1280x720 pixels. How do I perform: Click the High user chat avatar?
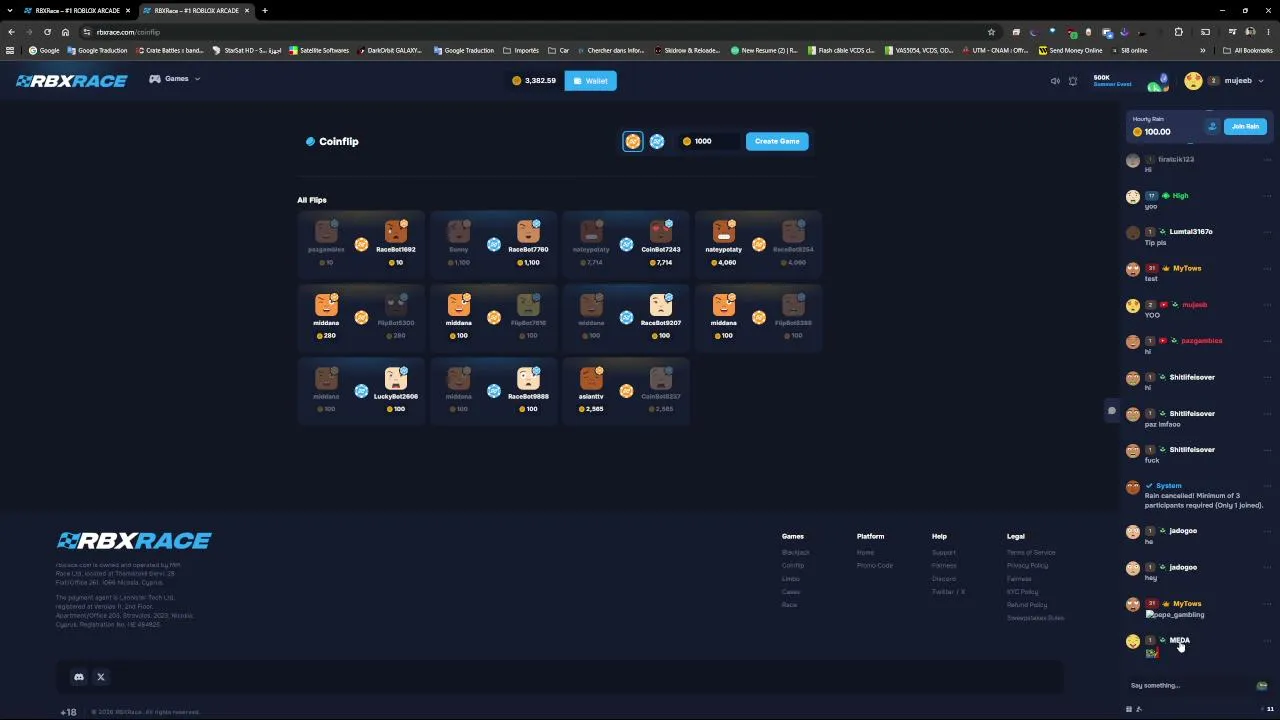[1133, 197]
